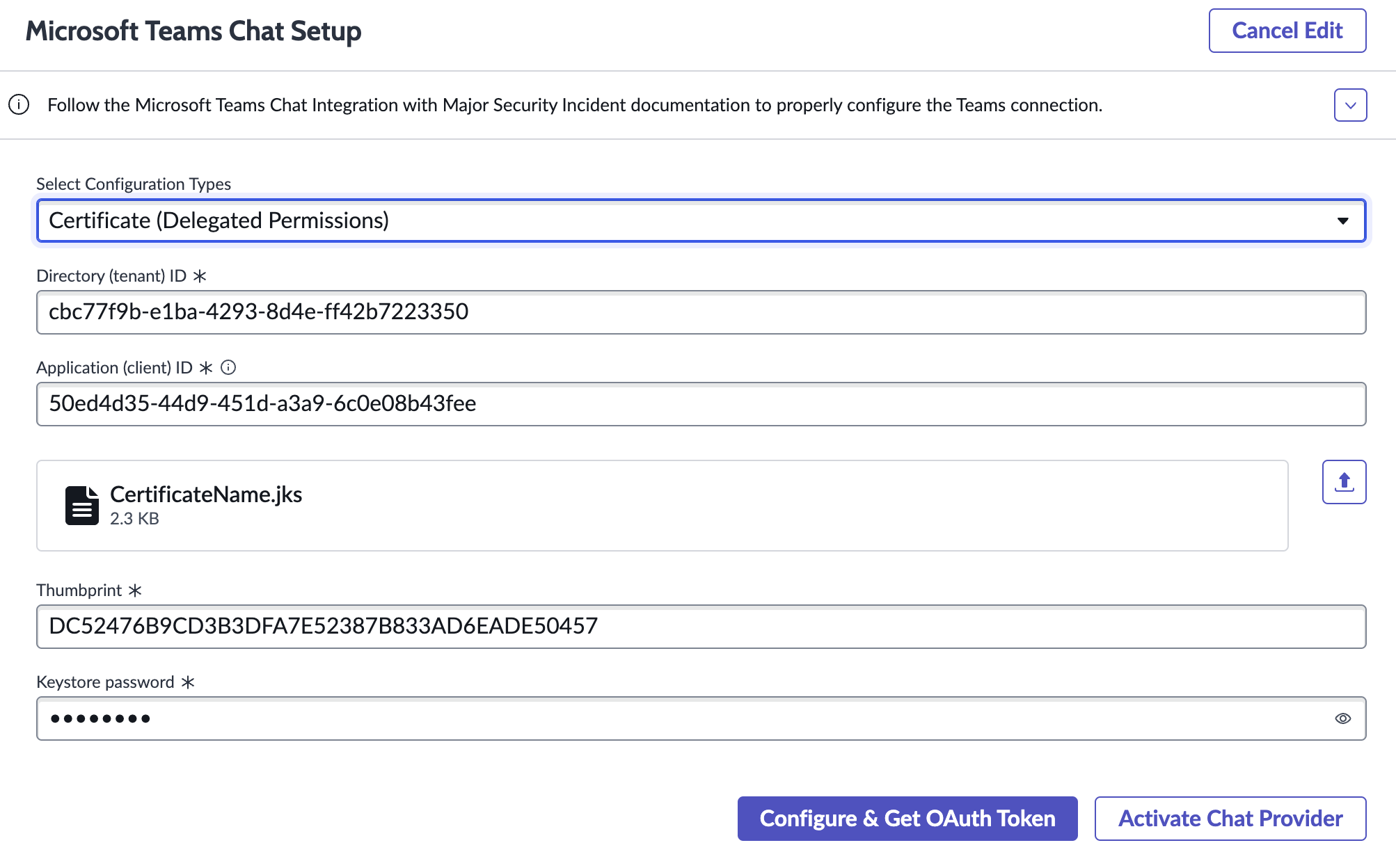Click the info icon before the documentation notice
The width and height of the screenshot is (1396, 868).
[x=19, y=105]
